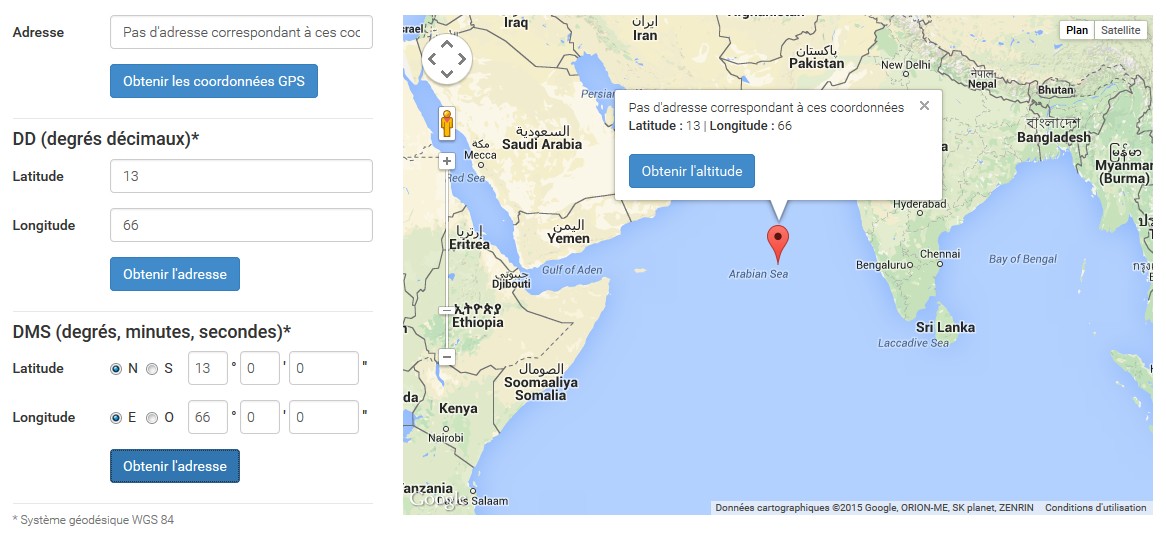Select the N latitude radio button
Screen dimensions: 1166x537
pos(116,369)
